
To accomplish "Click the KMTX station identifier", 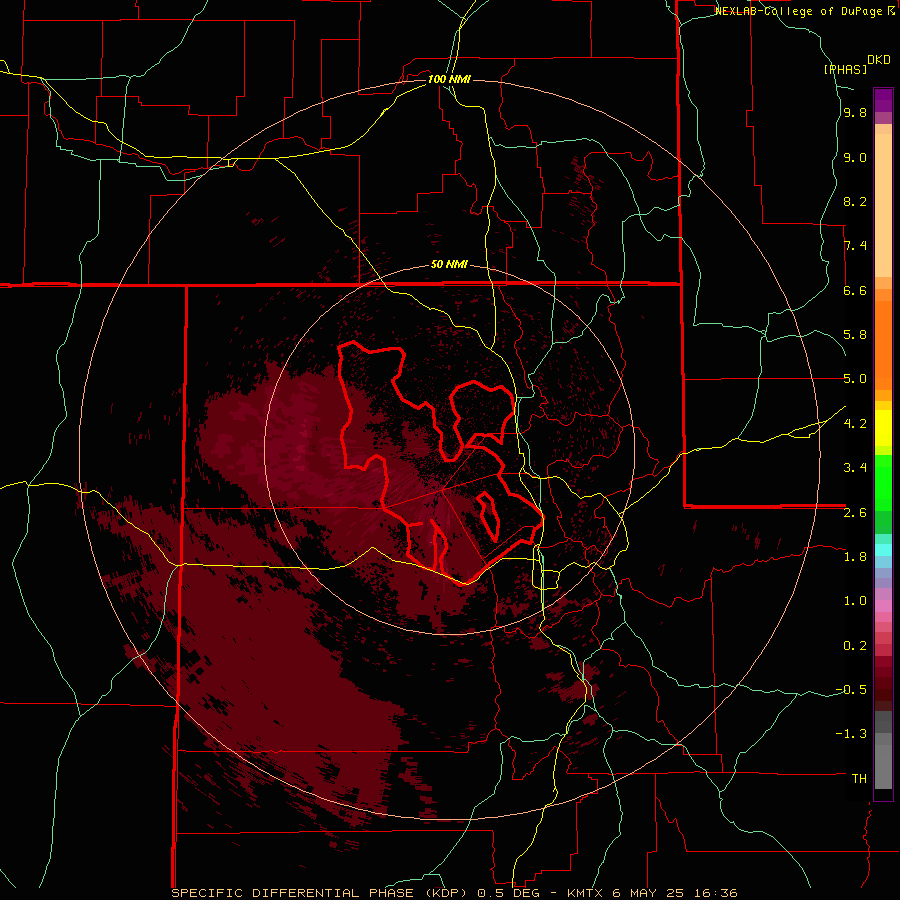I will point(585,893).
